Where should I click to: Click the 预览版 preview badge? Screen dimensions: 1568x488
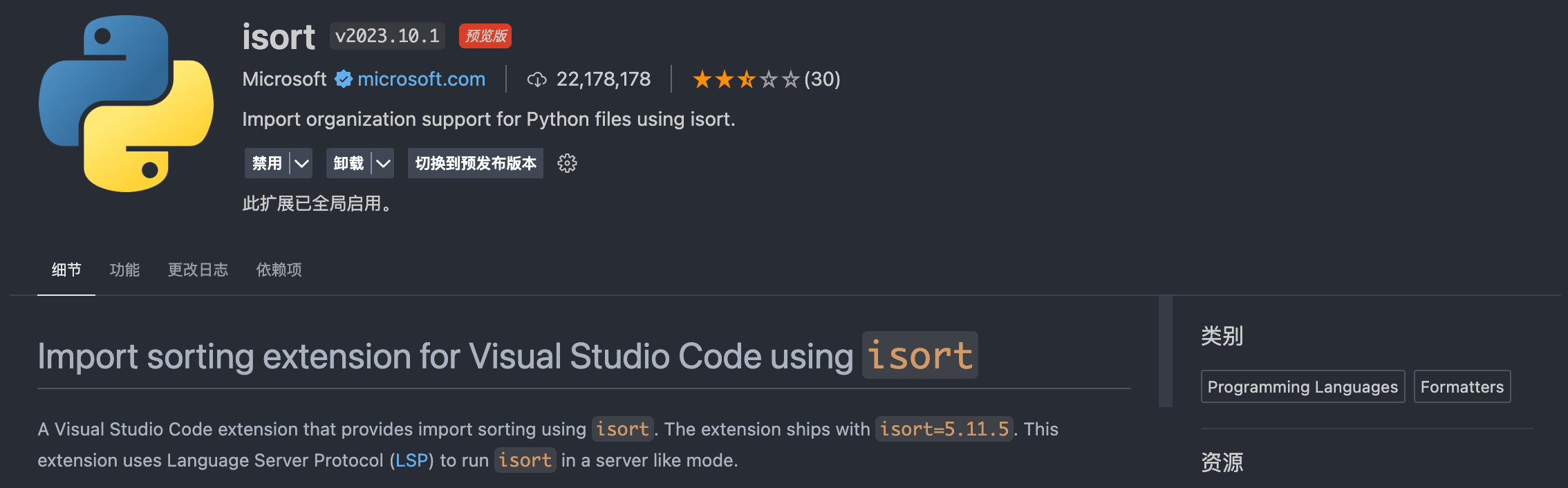point(485,36)
